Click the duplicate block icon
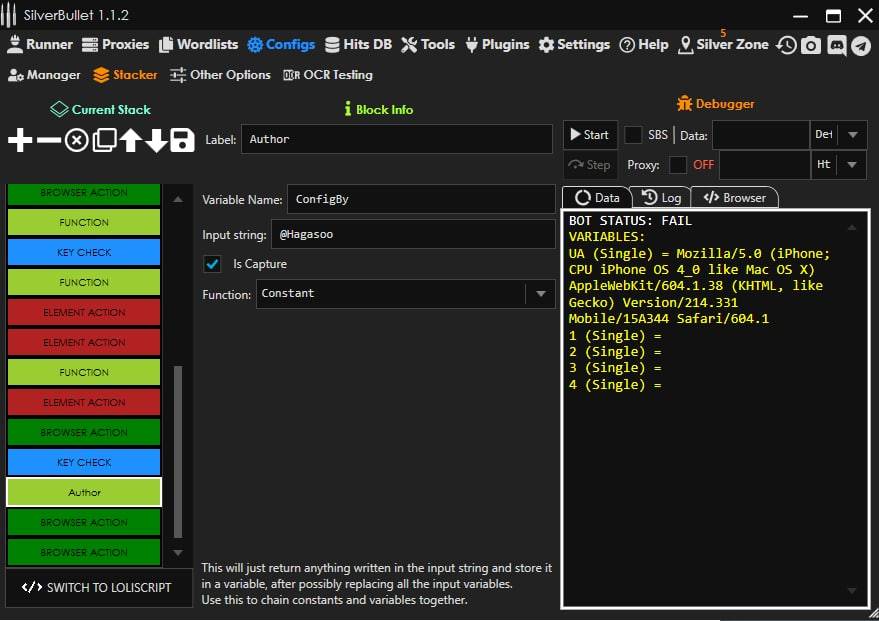 (x=103, y=140)
